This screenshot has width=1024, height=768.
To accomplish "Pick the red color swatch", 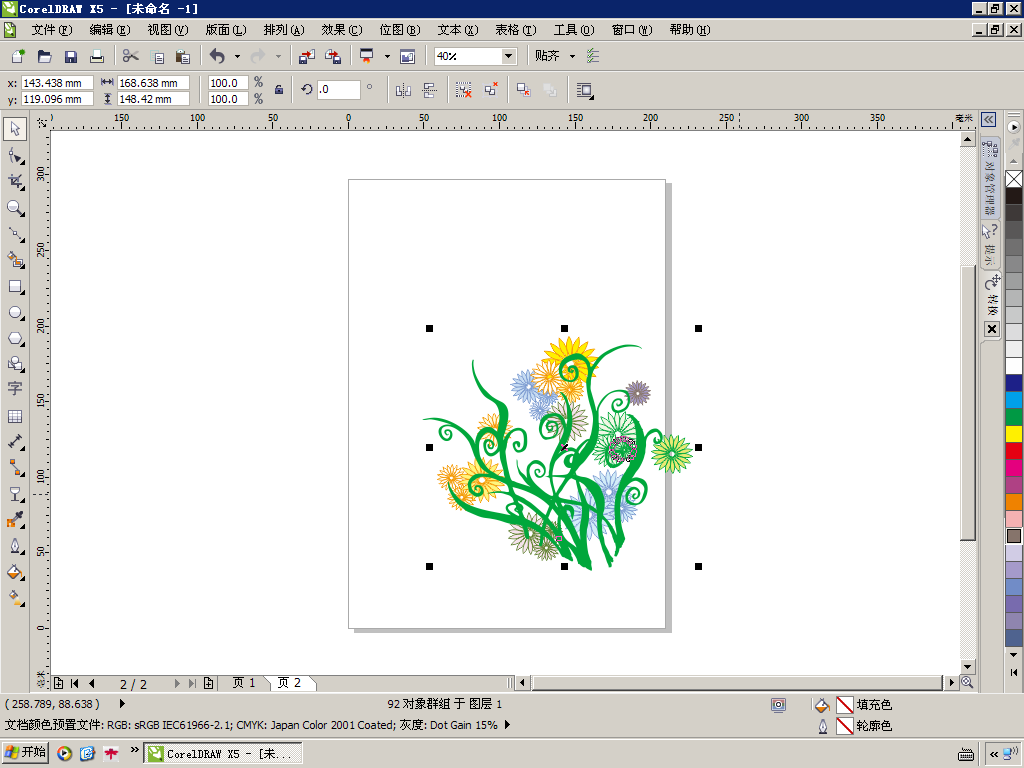I will pyautogui.click(x=1014, y=451).
